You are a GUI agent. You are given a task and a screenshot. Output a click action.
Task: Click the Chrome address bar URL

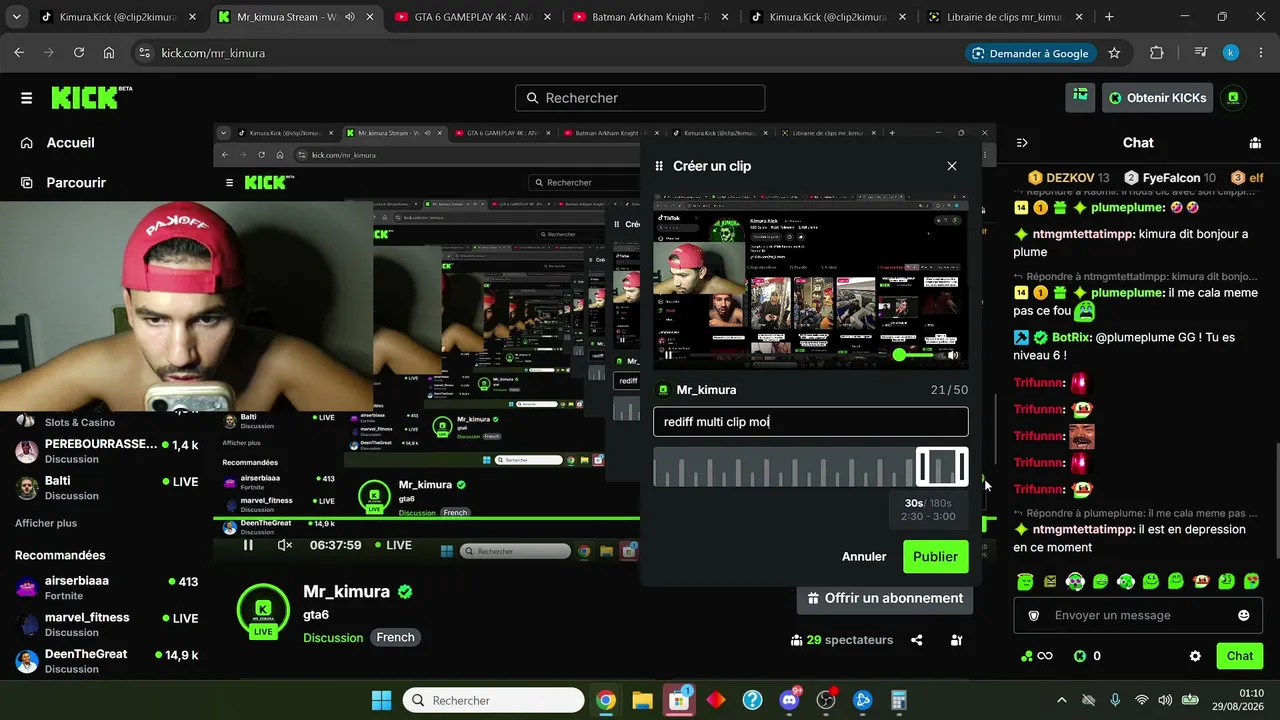pos(213,53)
